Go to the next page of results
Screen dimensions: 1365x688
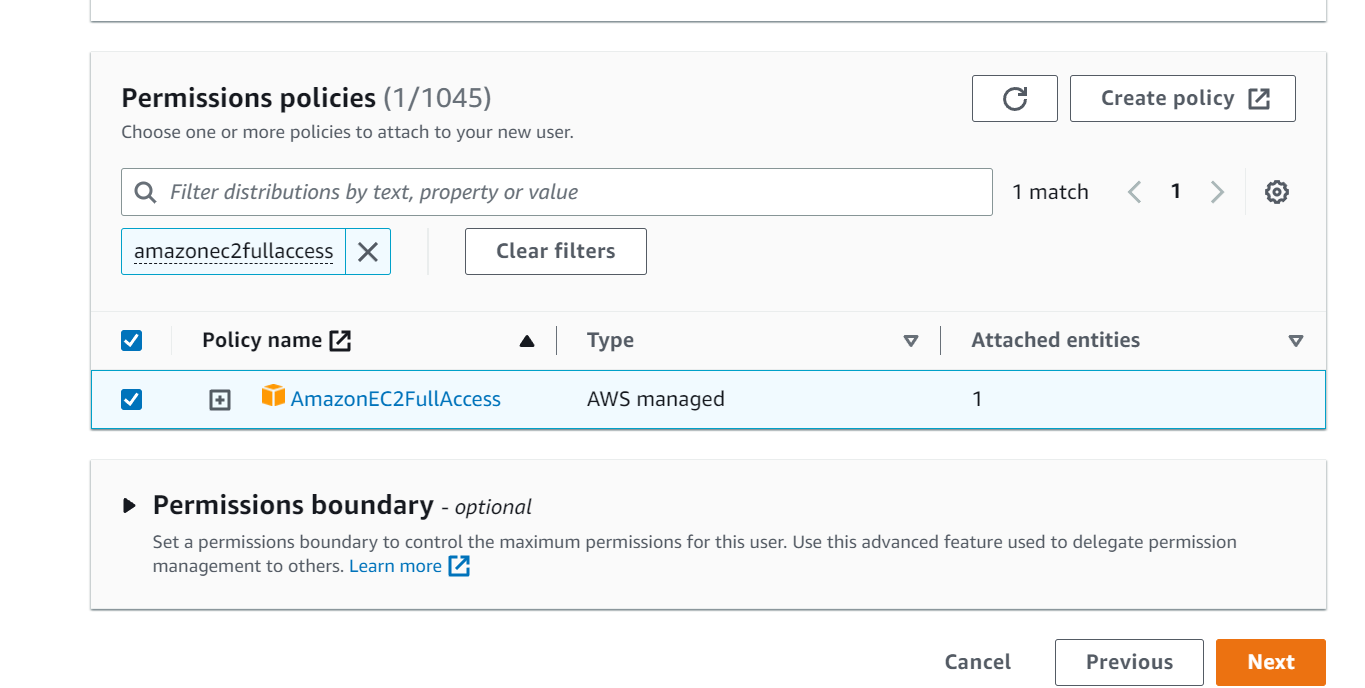1217,192
